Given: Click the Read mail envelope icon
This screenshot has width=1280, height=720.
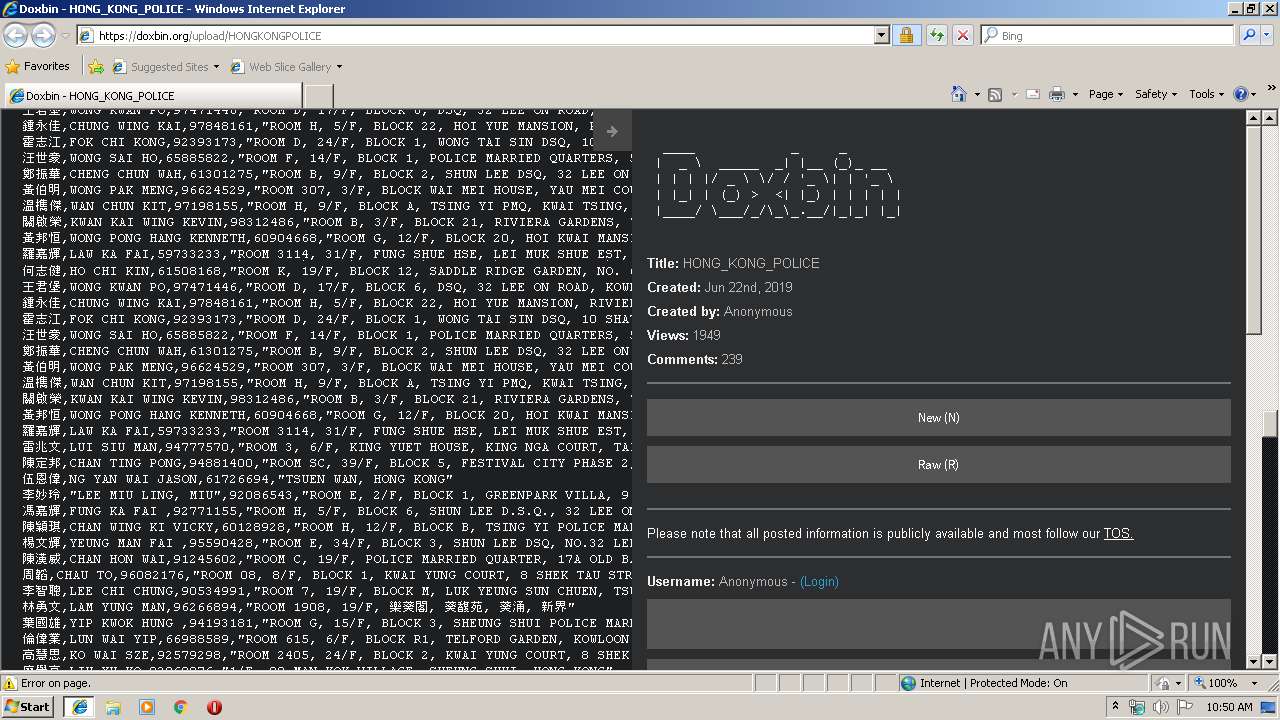Looking at the screenshot, I should pos(1033,94).
